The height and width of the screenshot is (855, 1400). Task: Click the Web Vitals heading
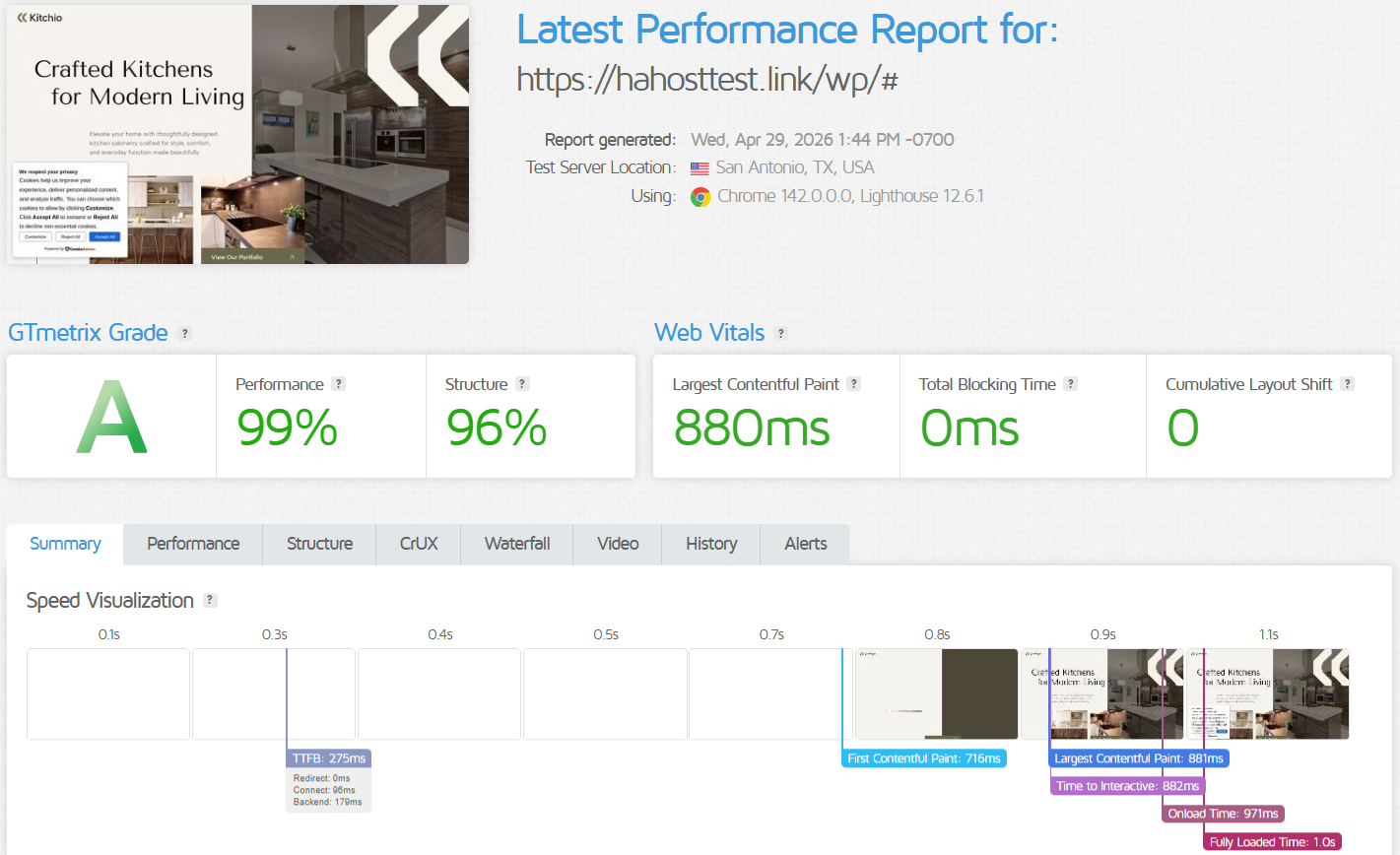tap(709, 333)
